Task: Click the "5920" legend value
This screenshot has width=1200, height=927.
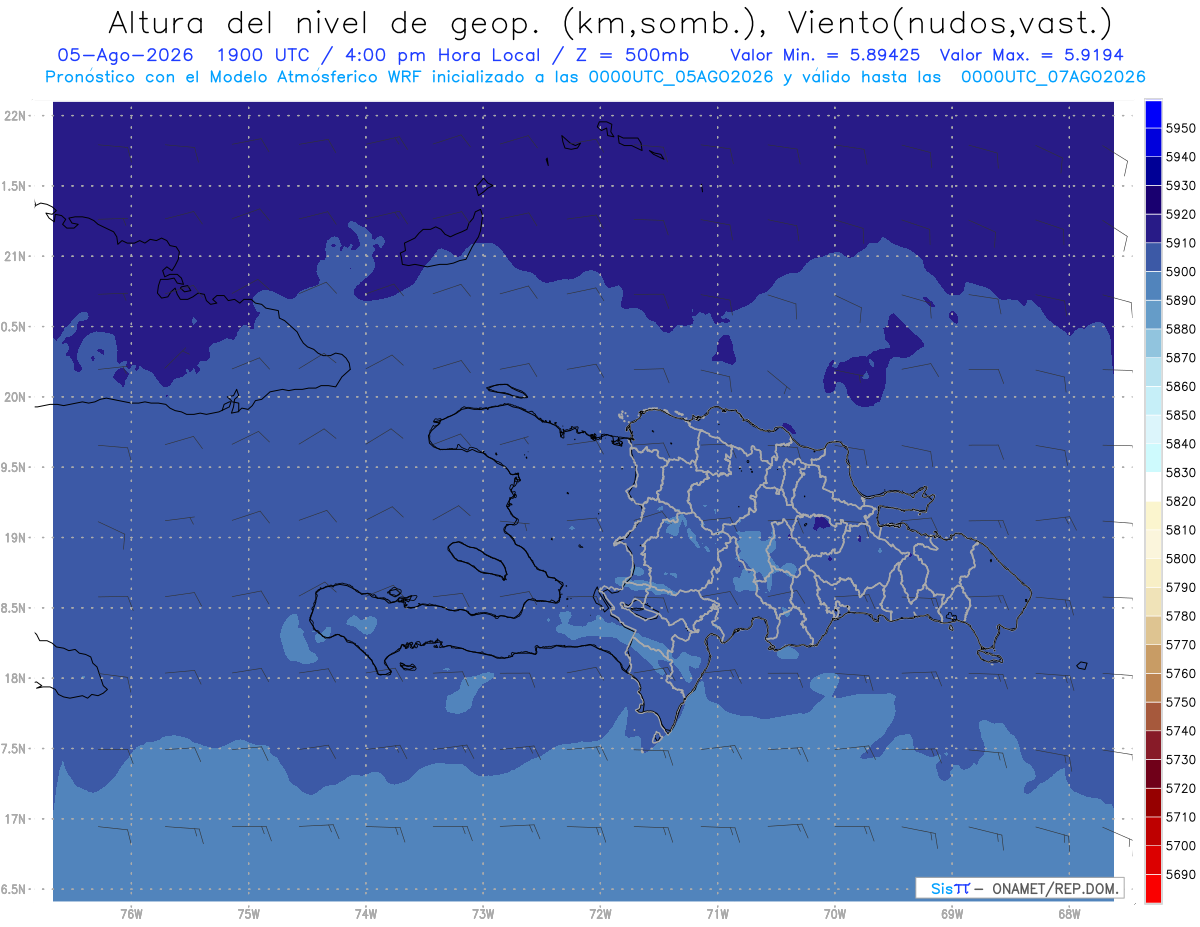Action: point(1180,215)
